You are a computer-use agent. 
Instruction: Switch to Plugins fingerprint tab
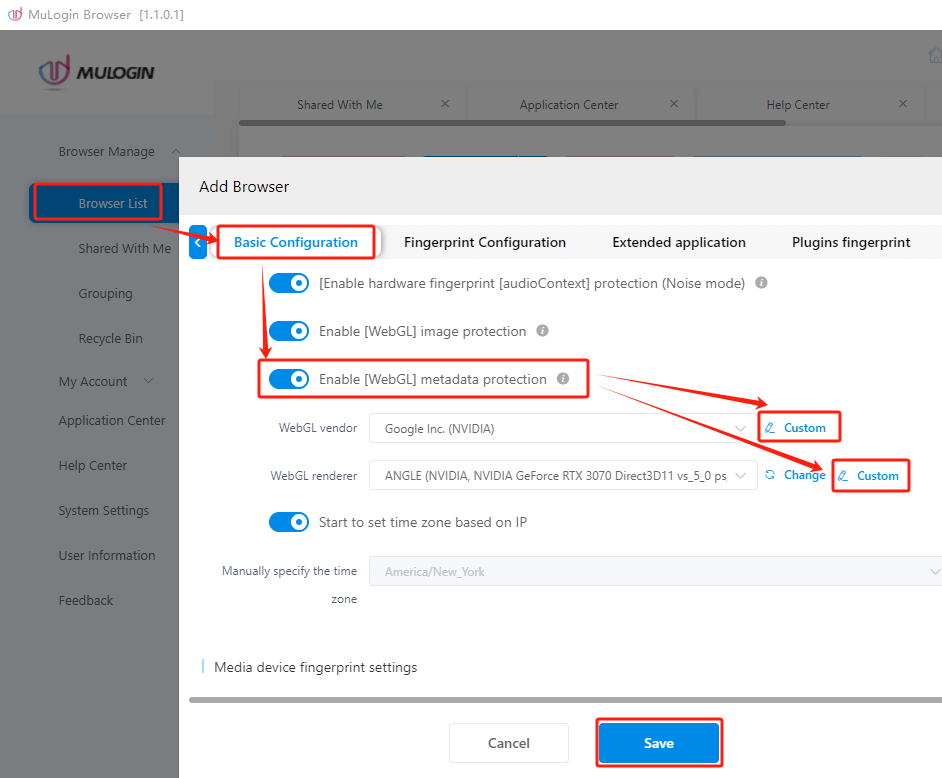pyautogui.click(x=851, y=242)
